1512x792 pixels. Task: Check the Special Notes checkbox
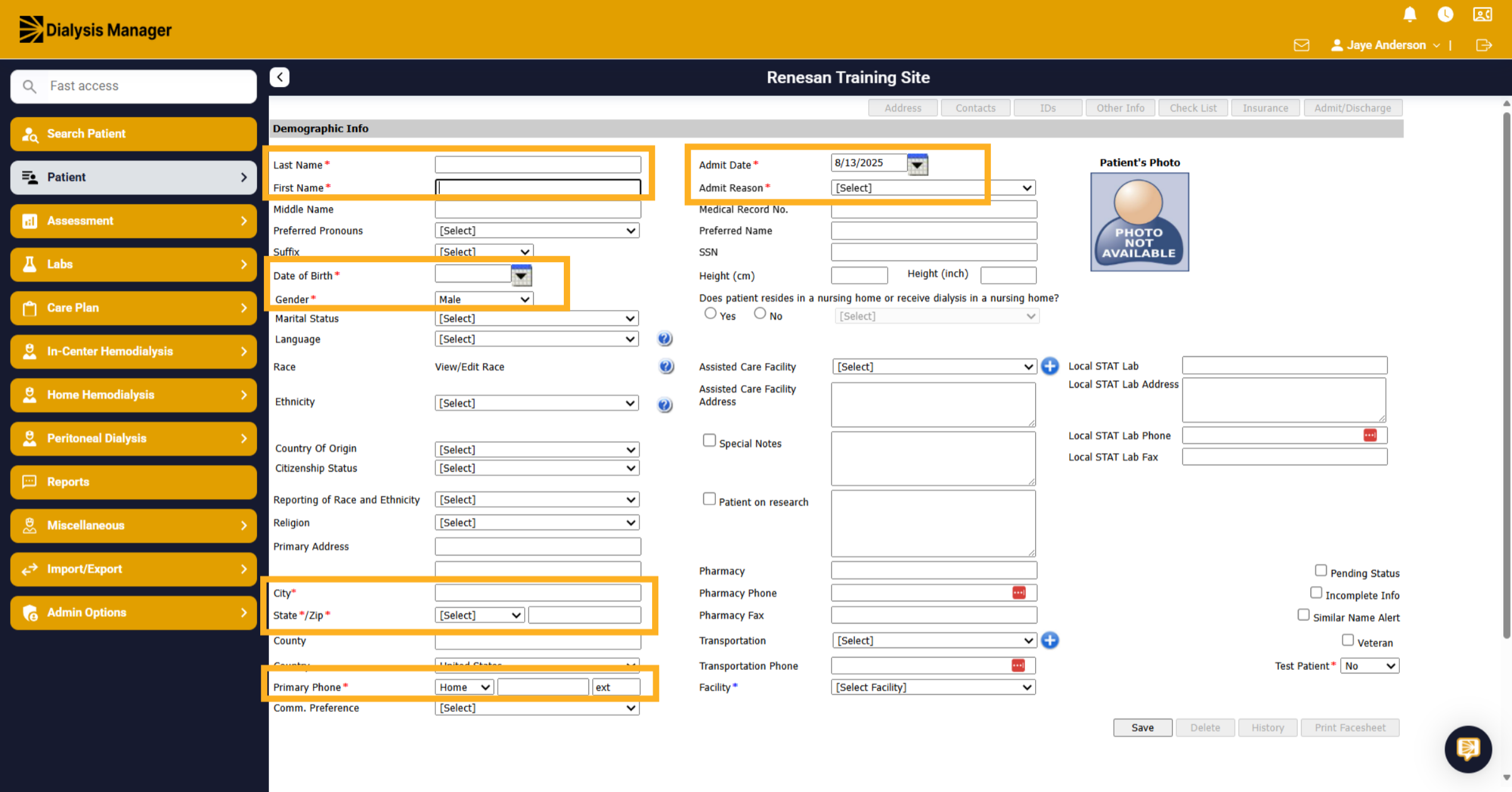point(709,440)
